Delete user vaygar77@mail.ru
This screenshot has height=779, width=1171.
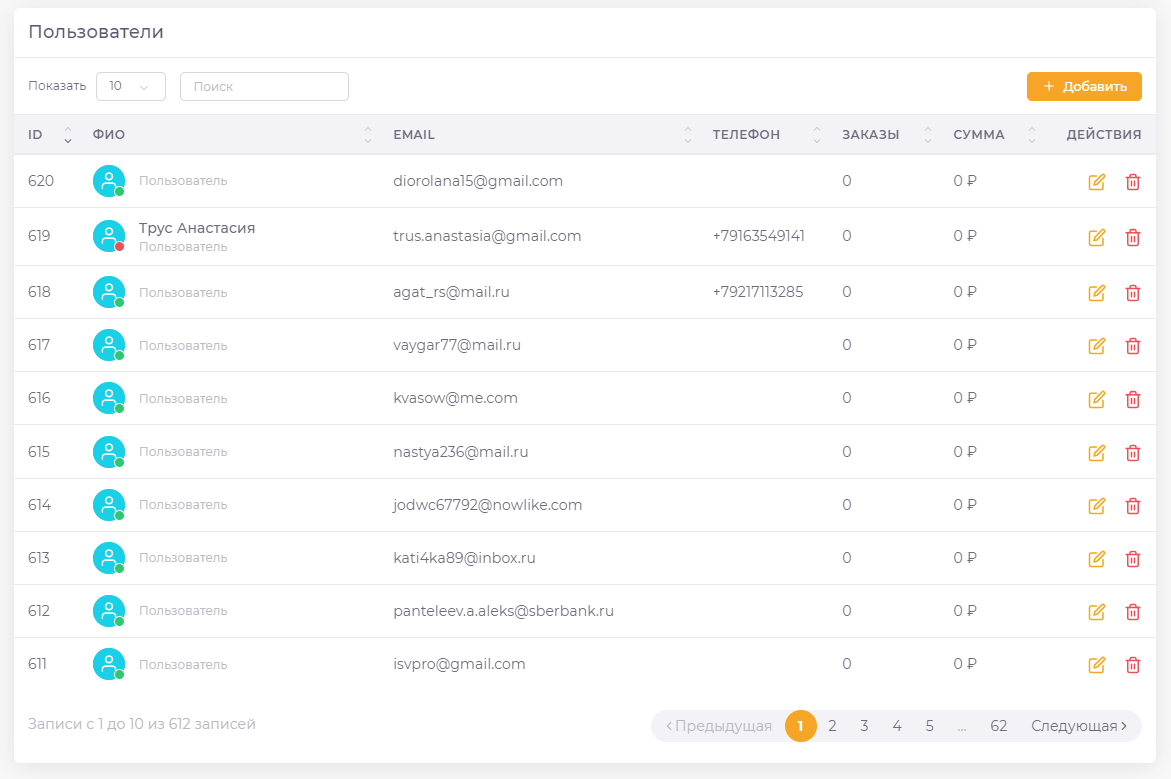tap(1132, 346)
